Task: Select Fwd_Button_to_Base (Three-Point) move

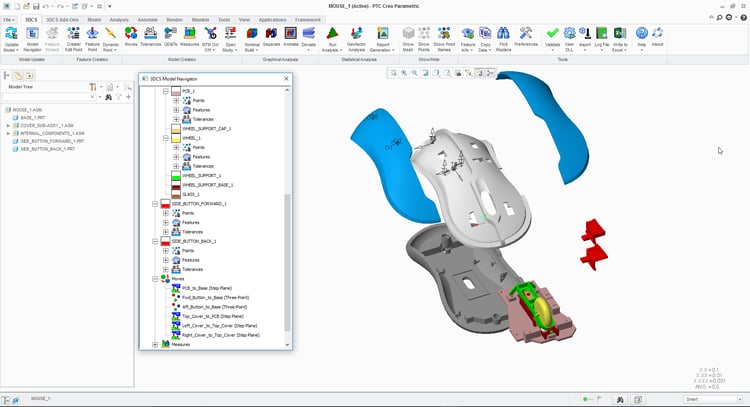Action: point(215,297)
